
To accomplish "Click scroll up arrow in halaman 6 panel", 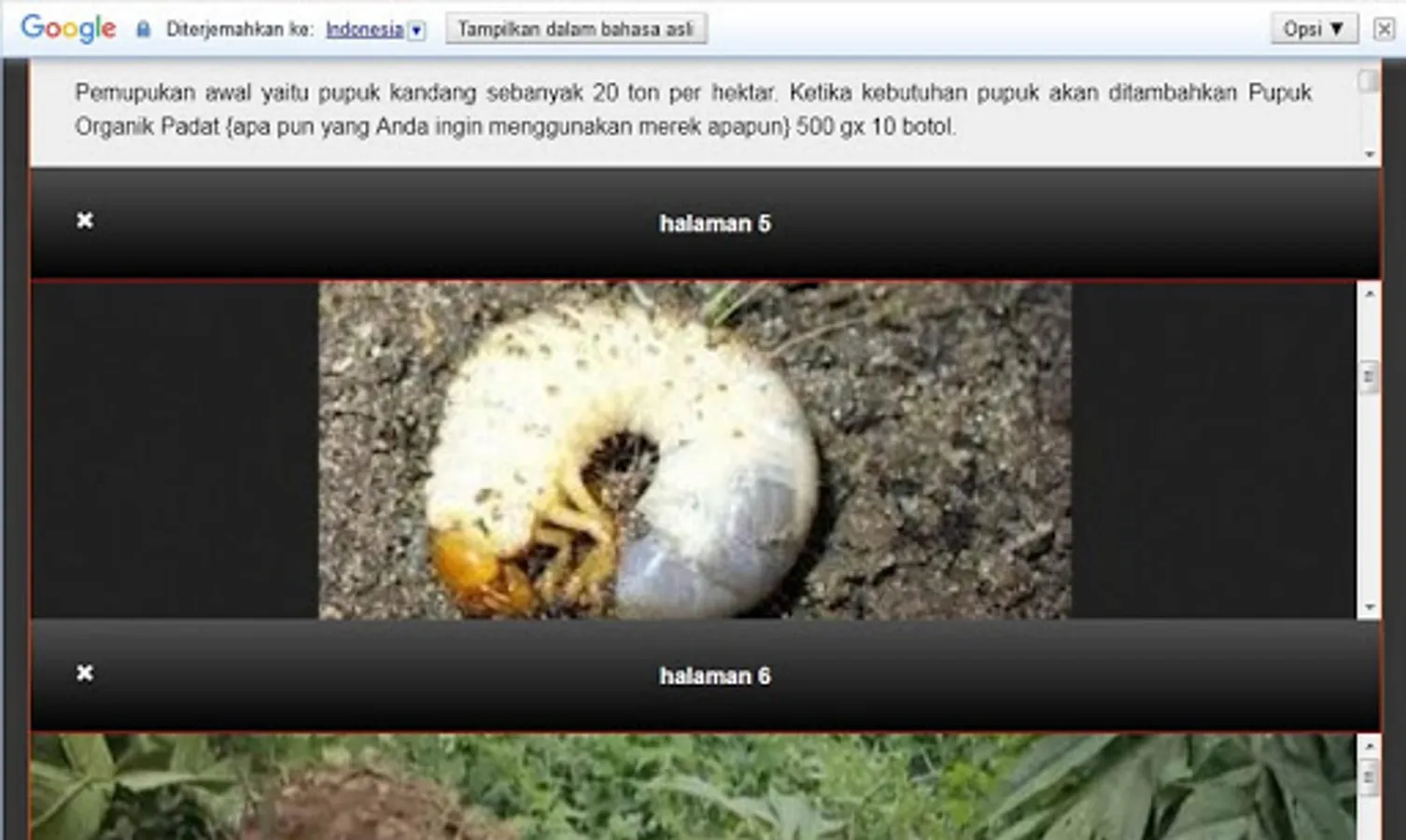I will point(1369,746).
